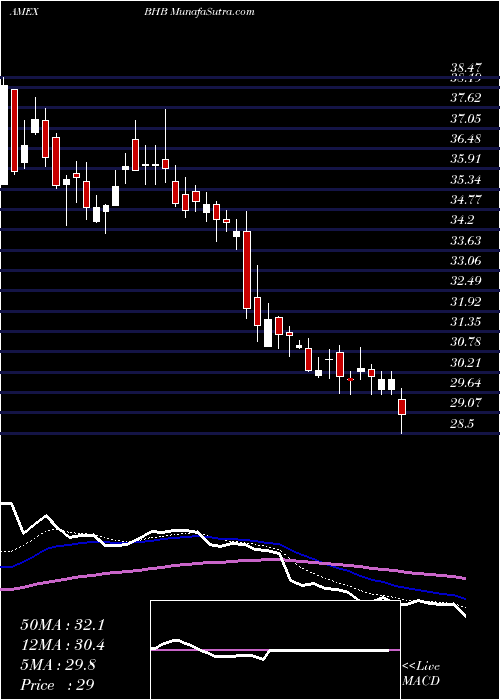Screen dimensions: 500x700
Task: Click the 33.06 axis value
Action: 466,261
